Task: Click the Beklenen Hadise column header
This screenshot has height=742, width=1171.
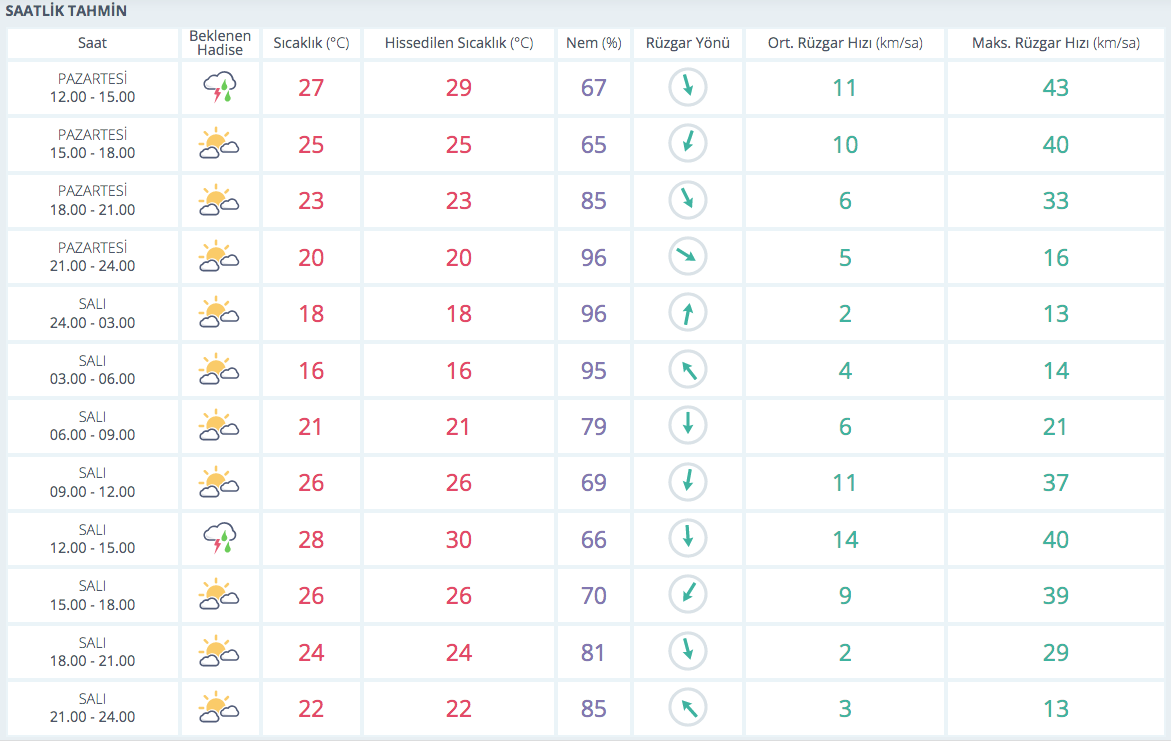Action: 220,43
